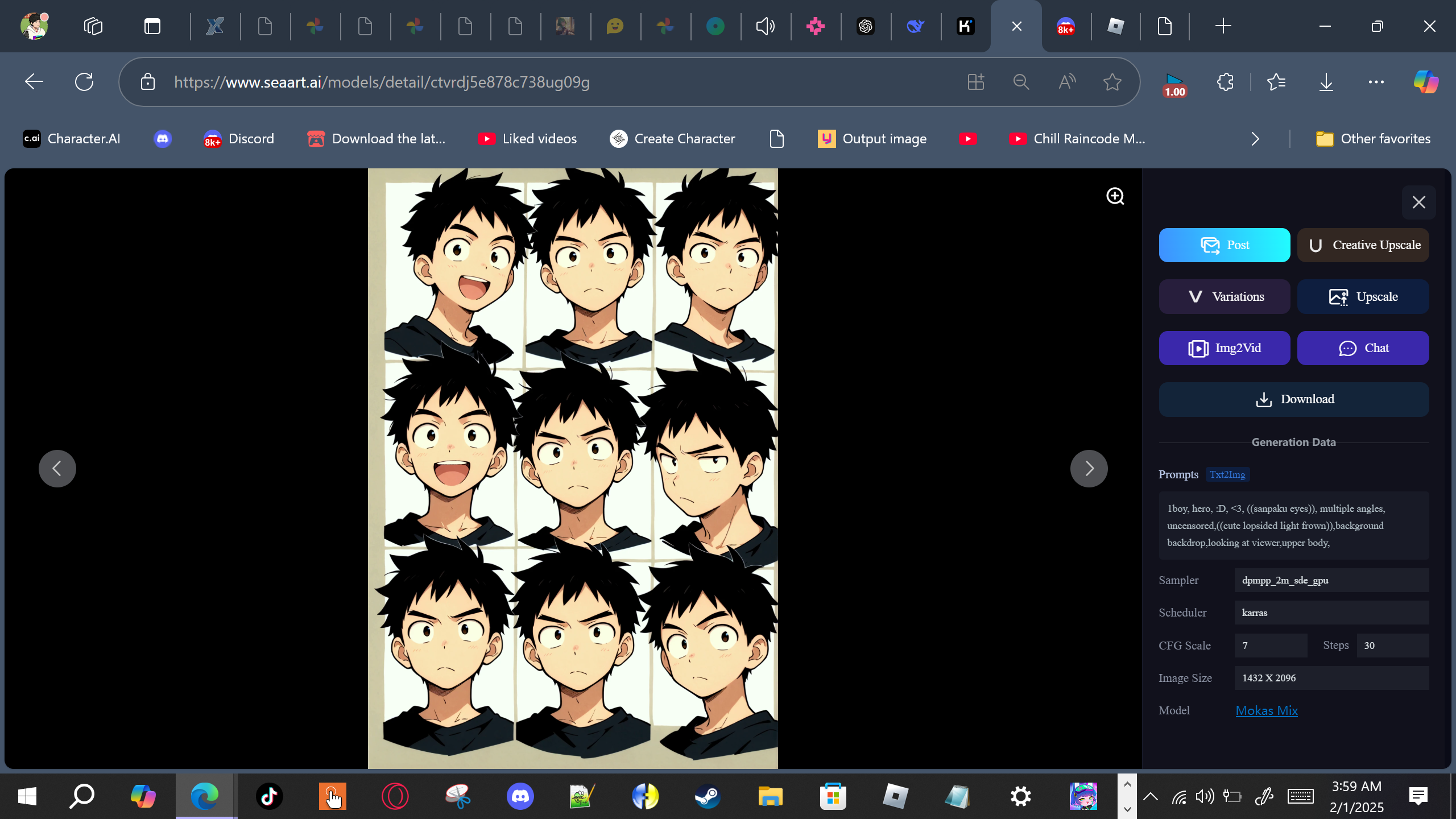Click the Post button

coord(1224,245)
